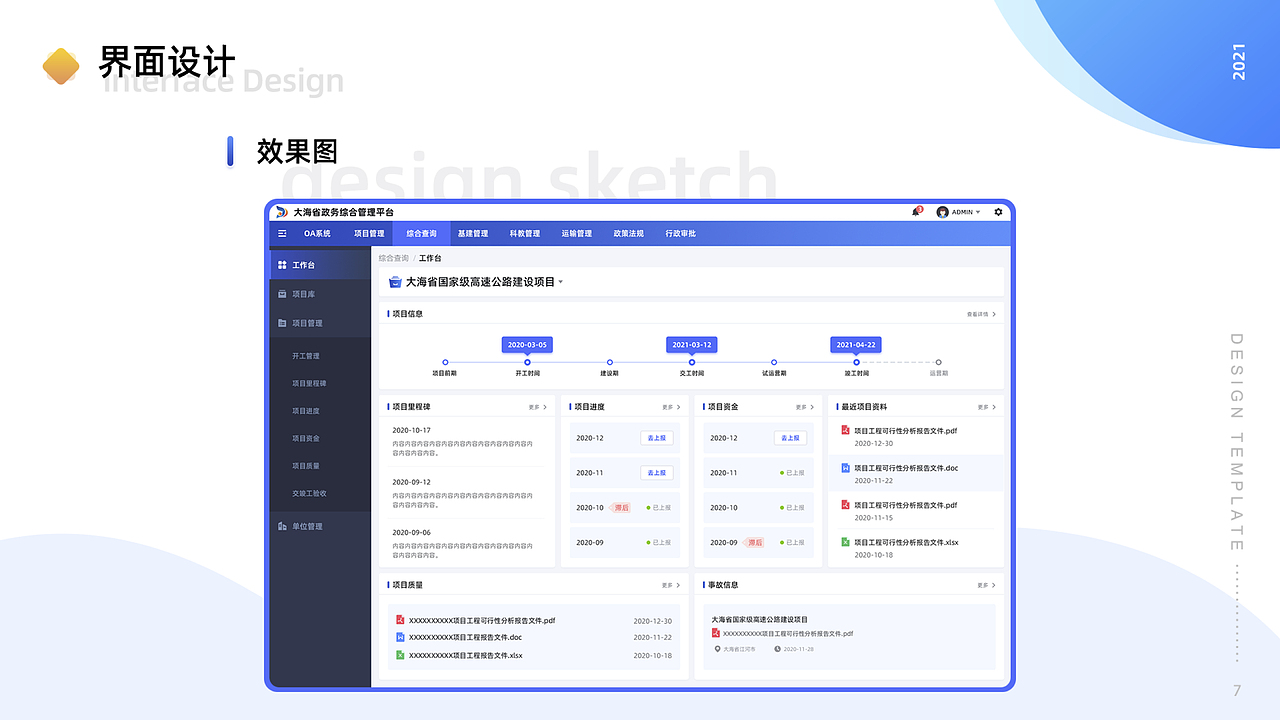Open the 政策法规 menu item
The image size is (1280, 720).
click(x=627, y=232)
